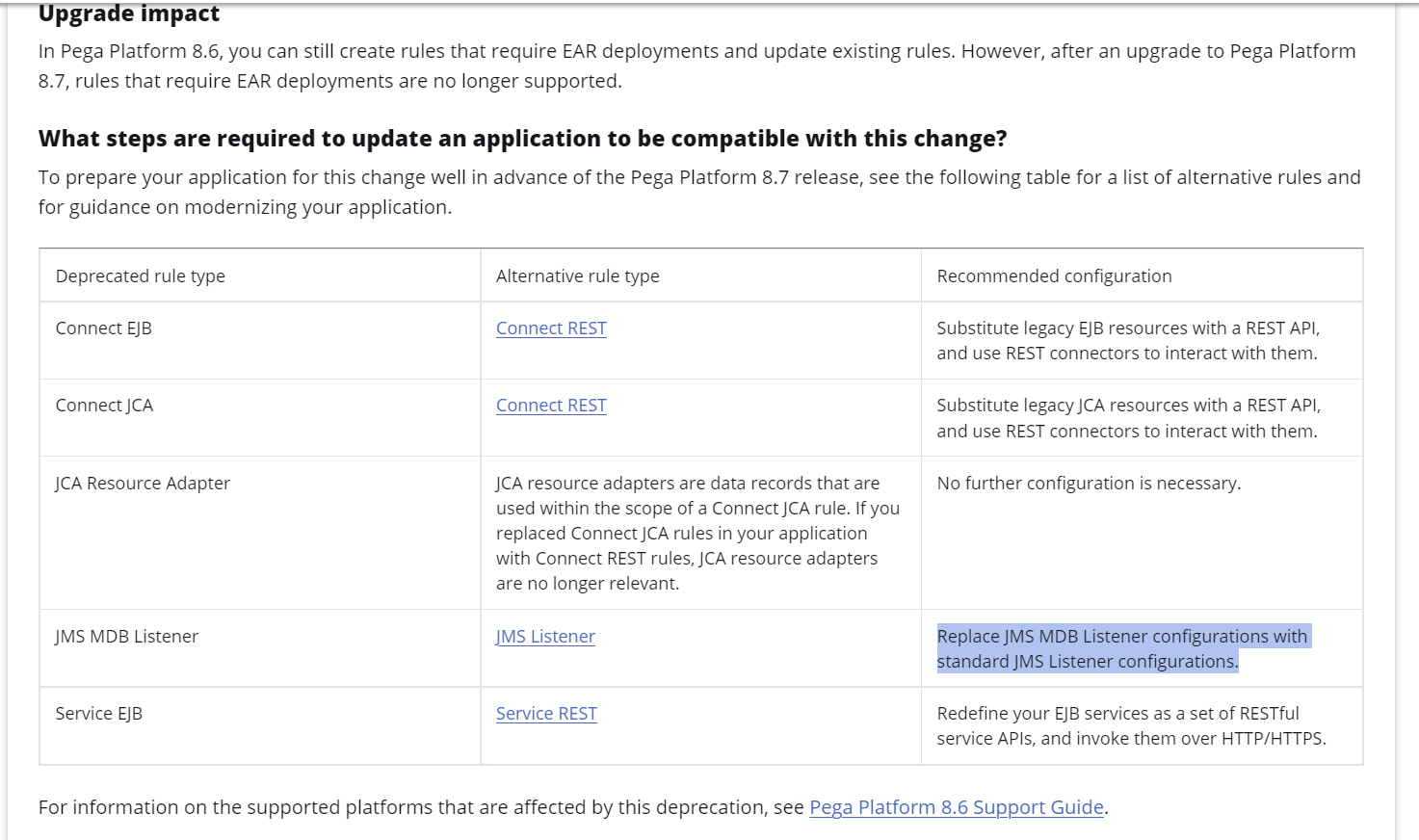Click 'Deprecated rule type' column header

[141, 276]
